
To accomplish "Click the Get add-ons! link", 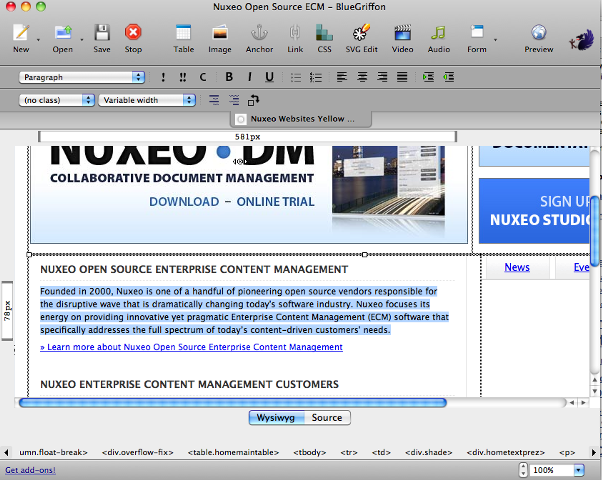I will 30,470.
